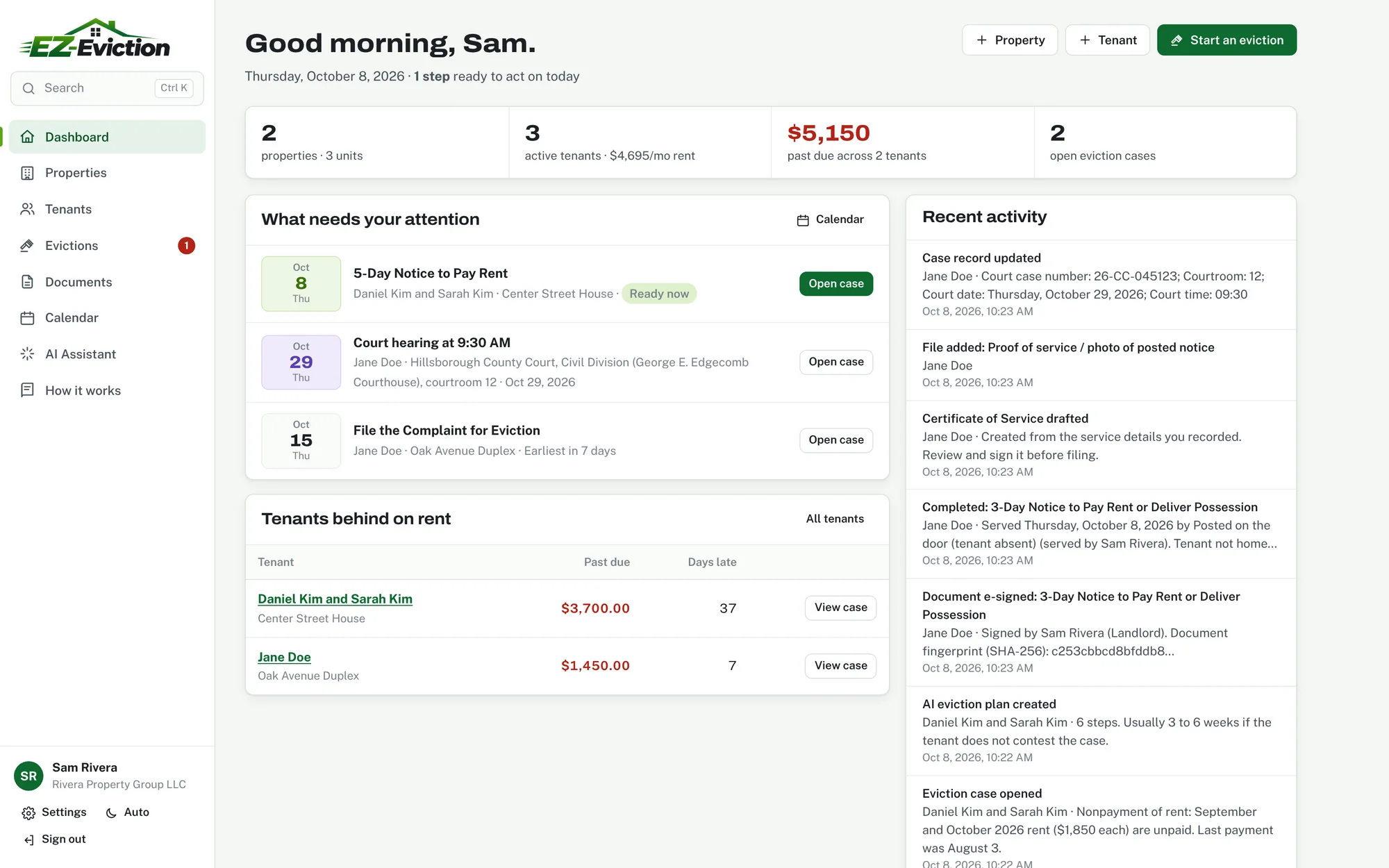Open the Daniel Kim and Sarah Kim link
The width and height of the screenshot is (1389, 868).
335,599
